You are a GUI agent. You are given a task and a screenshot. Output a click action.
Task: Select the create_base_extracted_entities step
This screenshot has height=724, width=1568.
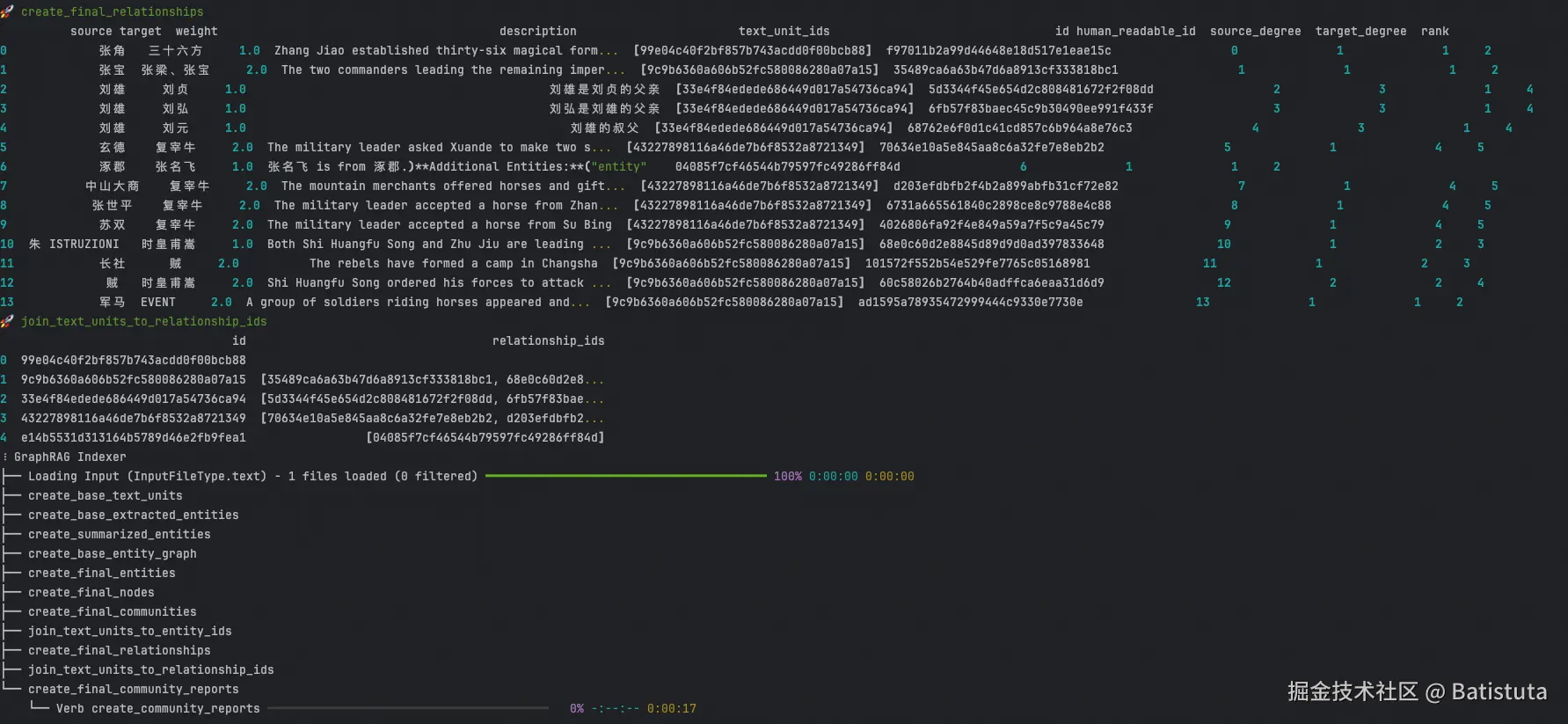(x=134, y=515)
